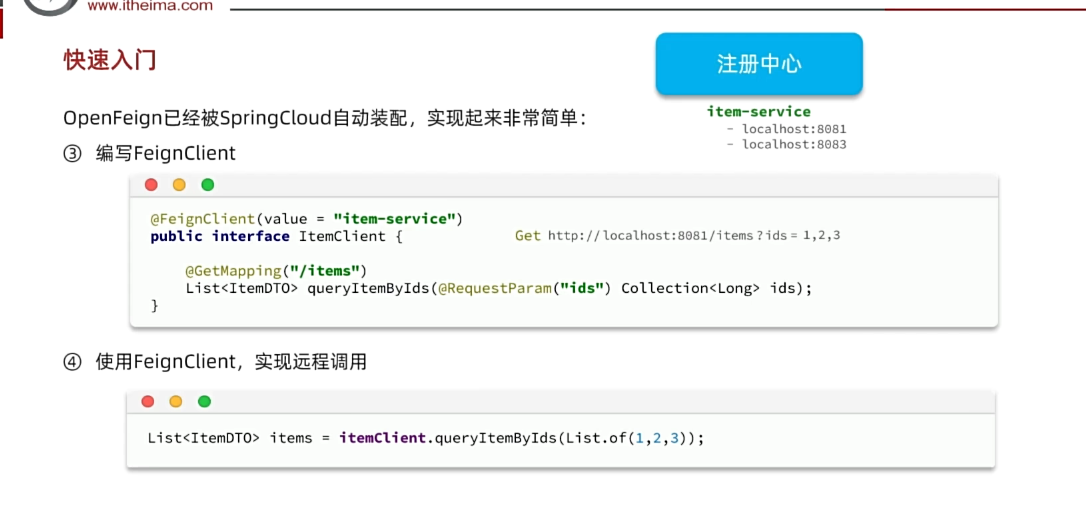Screen dimensions: 1086x512
Task: Click the blue 注册中心 button
Action: point(759,64)
